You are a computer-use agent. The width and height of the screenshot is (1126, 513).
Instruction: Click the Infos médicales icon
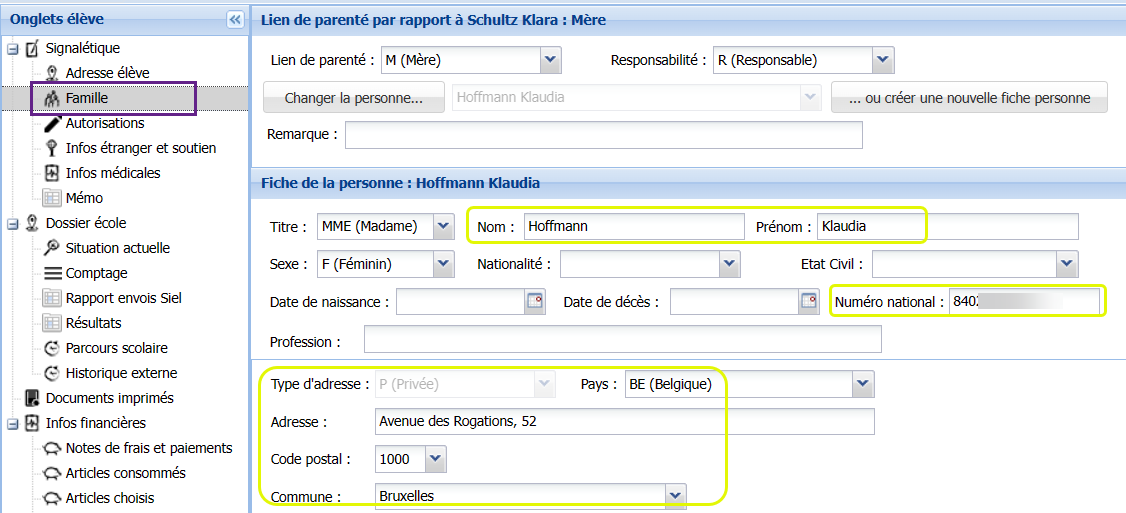click(x=52, y=173)
